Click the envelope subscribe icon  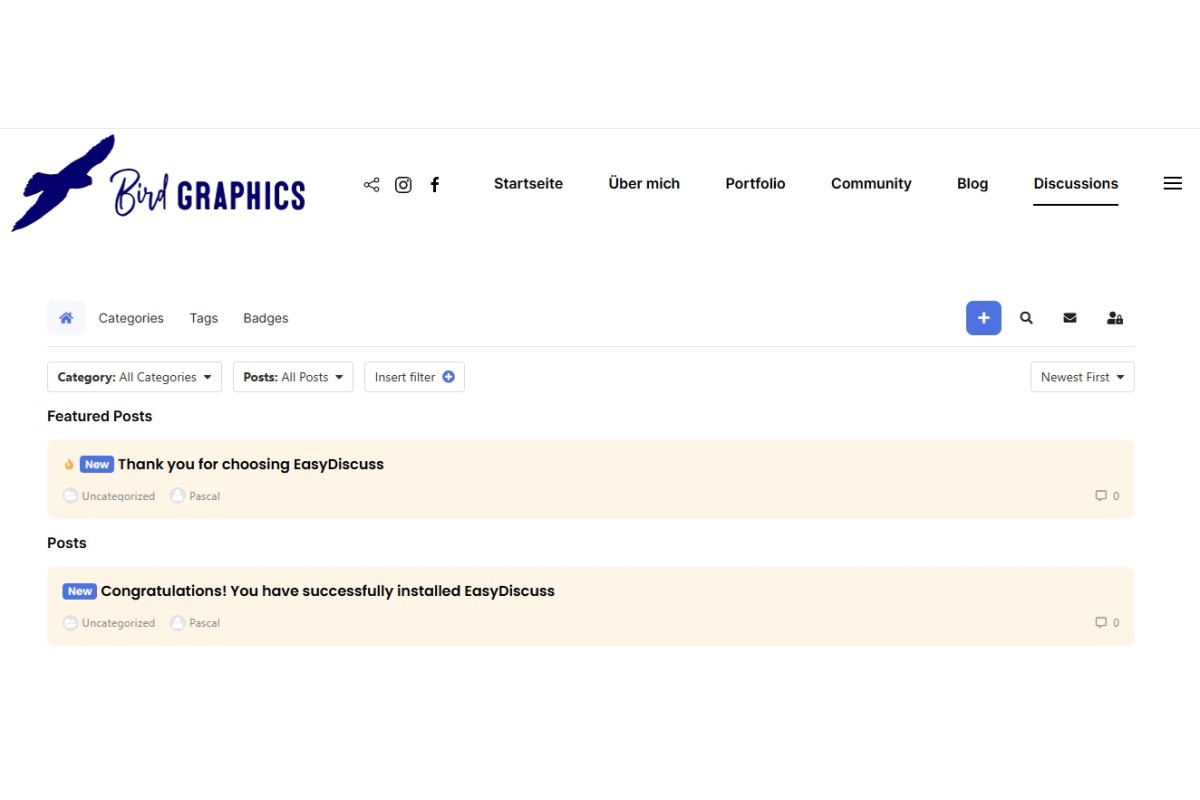(x=1070, y=318)
